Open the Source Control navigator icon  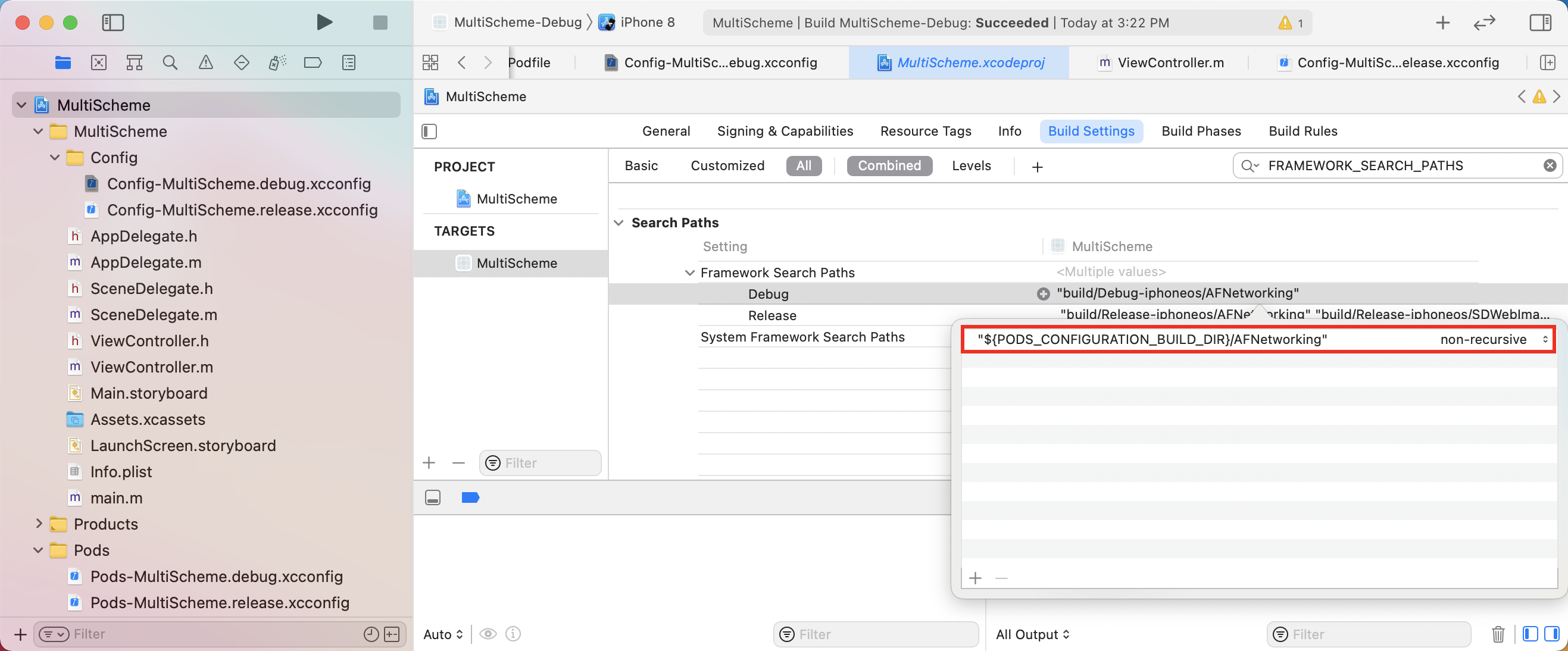[99, 62]
